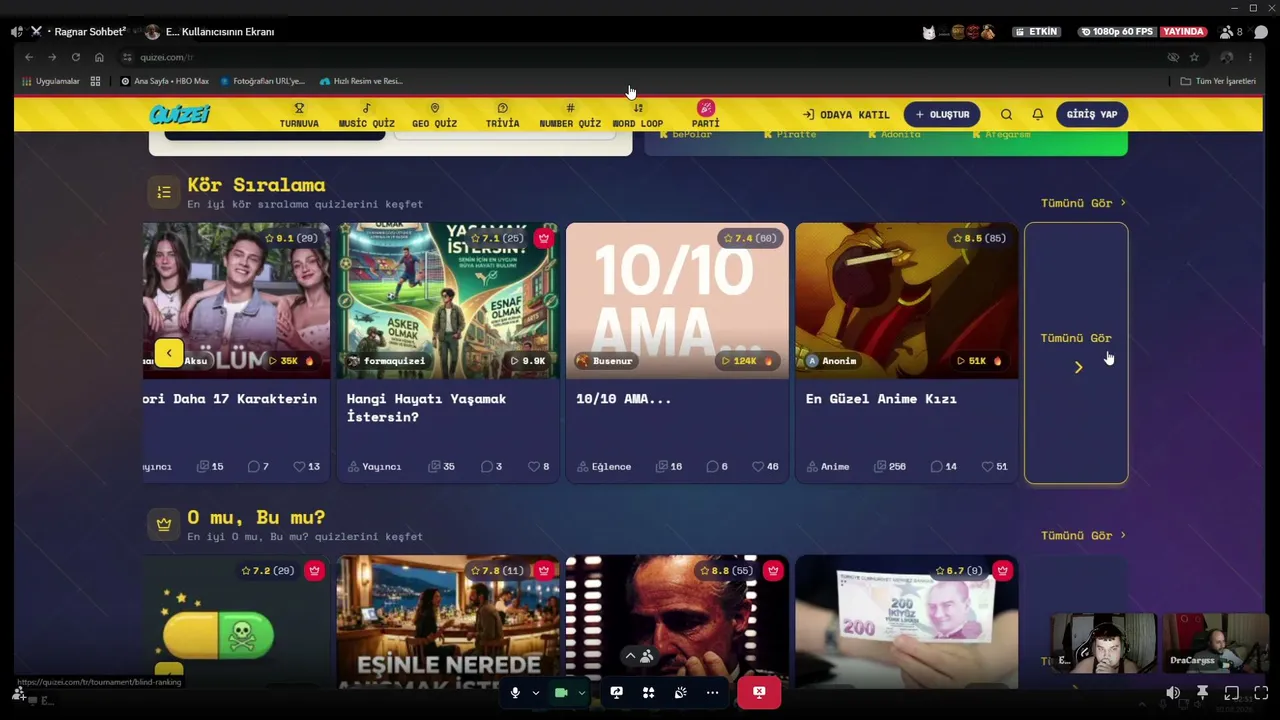Slide the Kör Sıralama carousel left with the yellow arrow

click(x=169, y=353)
